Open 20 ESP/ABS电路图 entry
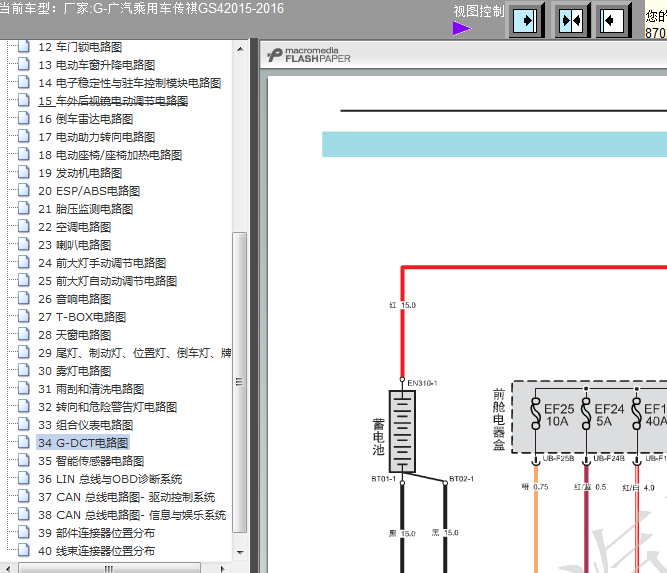The width and height of the screenshot is (667, 573). tap(89, 191)
